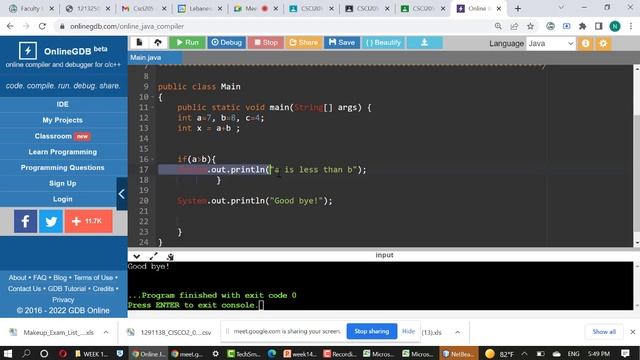This screenshot has width=640, height=360.
Task: Click Stop sharing in the Meet bar
Action: tap(371, 331)
